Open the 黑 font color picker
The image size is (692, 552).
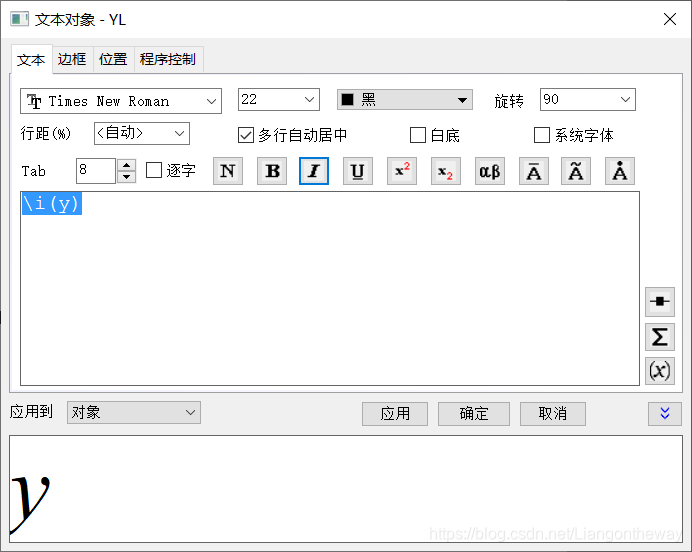405,100
